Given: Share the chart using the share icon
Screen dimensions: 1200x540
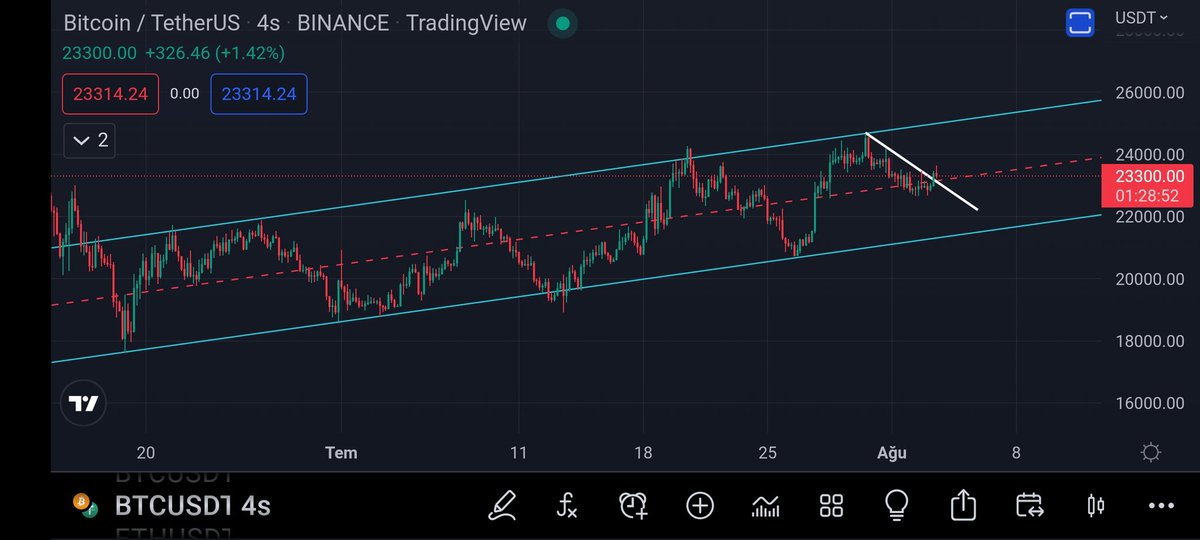Looking at the screenshot, I should pos(963,505).
